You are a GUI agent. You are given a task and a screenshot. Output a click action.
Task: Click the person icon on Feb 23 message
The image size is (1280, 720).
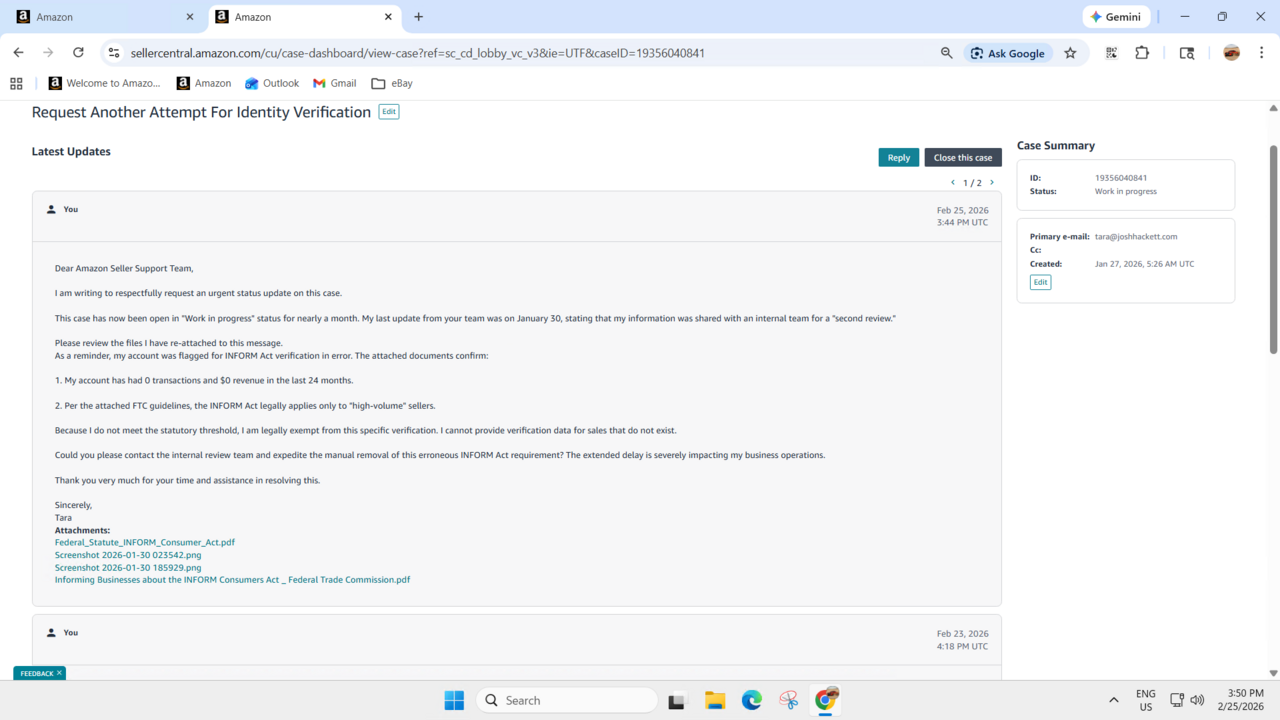click(x=51, y=632)
